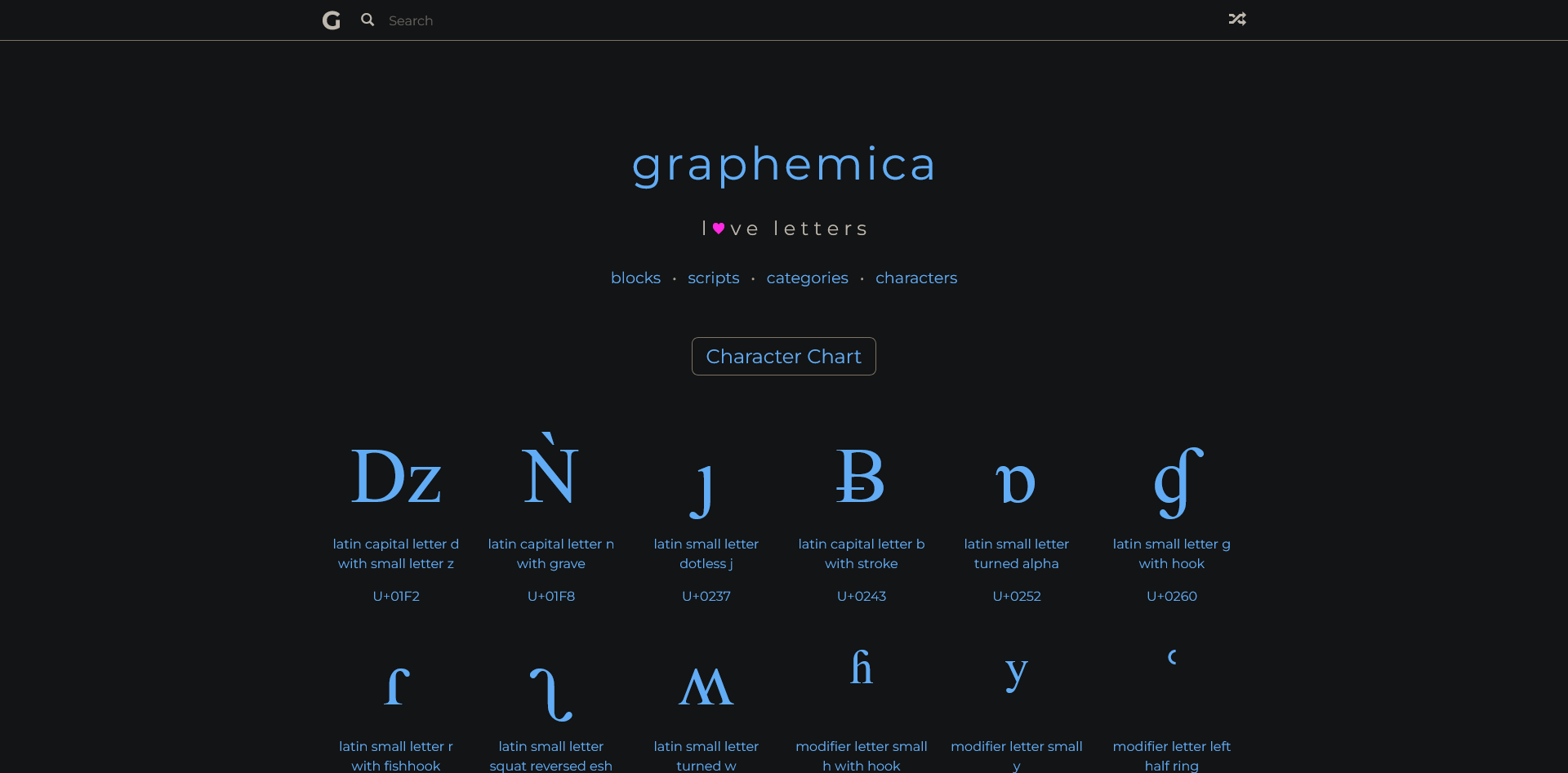
Task: Go to the characters page
Action: pos(915,278)
